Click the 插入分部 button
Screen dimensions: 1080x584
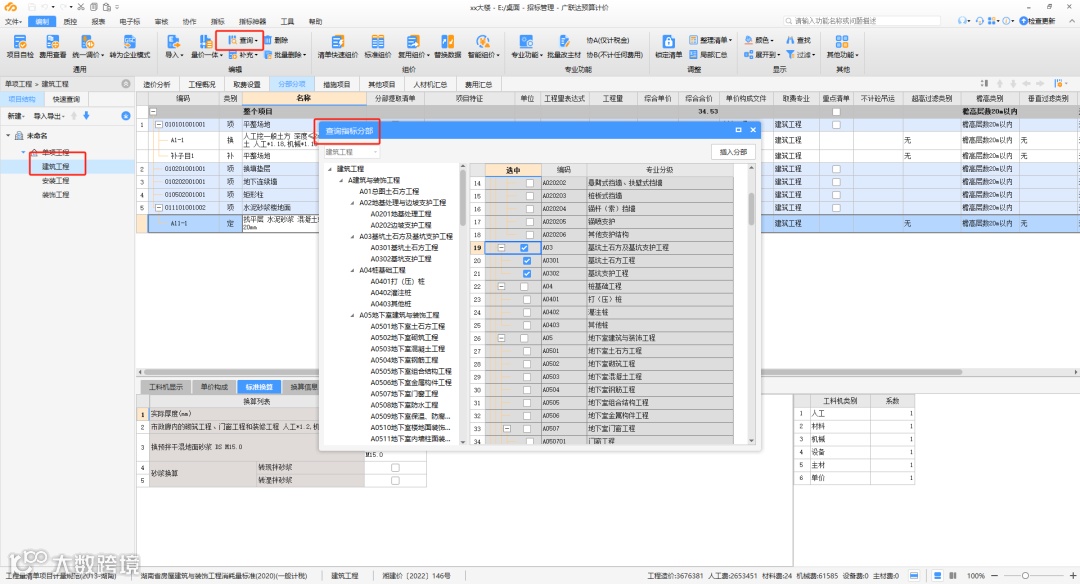tap(733, 152)
